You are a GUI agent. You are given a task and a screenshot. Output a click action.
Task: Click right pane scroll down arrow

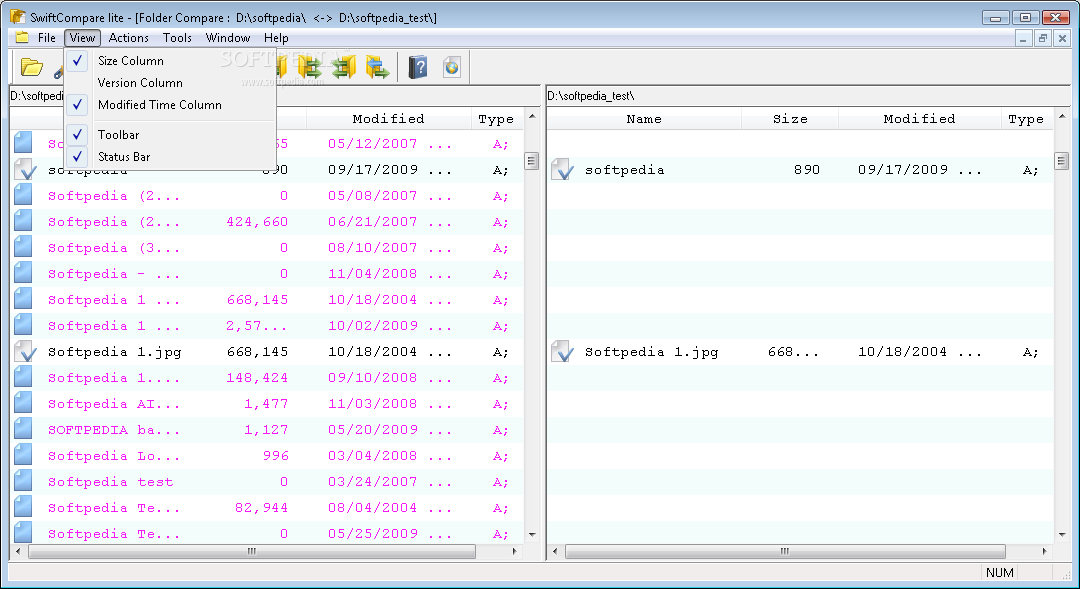tap(1062, 535)
